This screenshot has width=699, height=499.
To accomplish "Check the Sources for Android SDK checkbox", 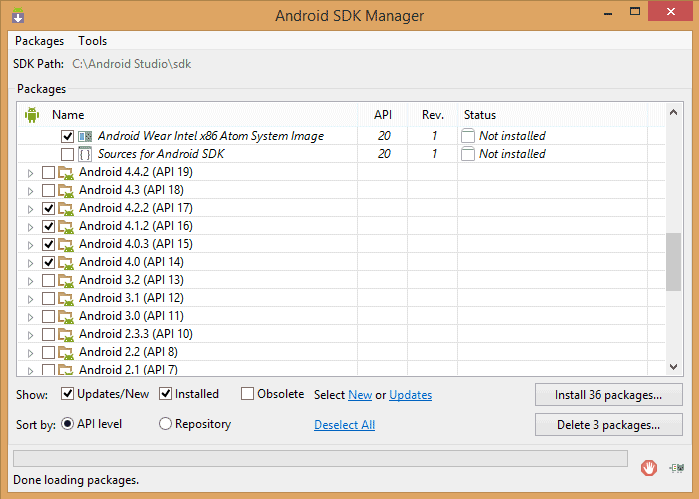I will pos(67,154).
